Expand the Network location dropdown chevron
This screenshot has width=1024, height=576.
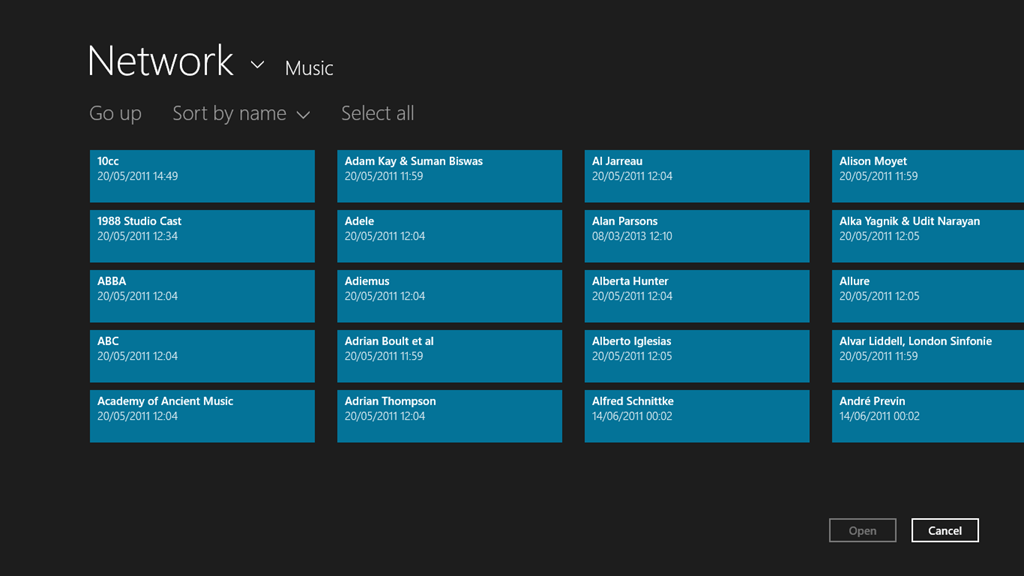(257, 65)
